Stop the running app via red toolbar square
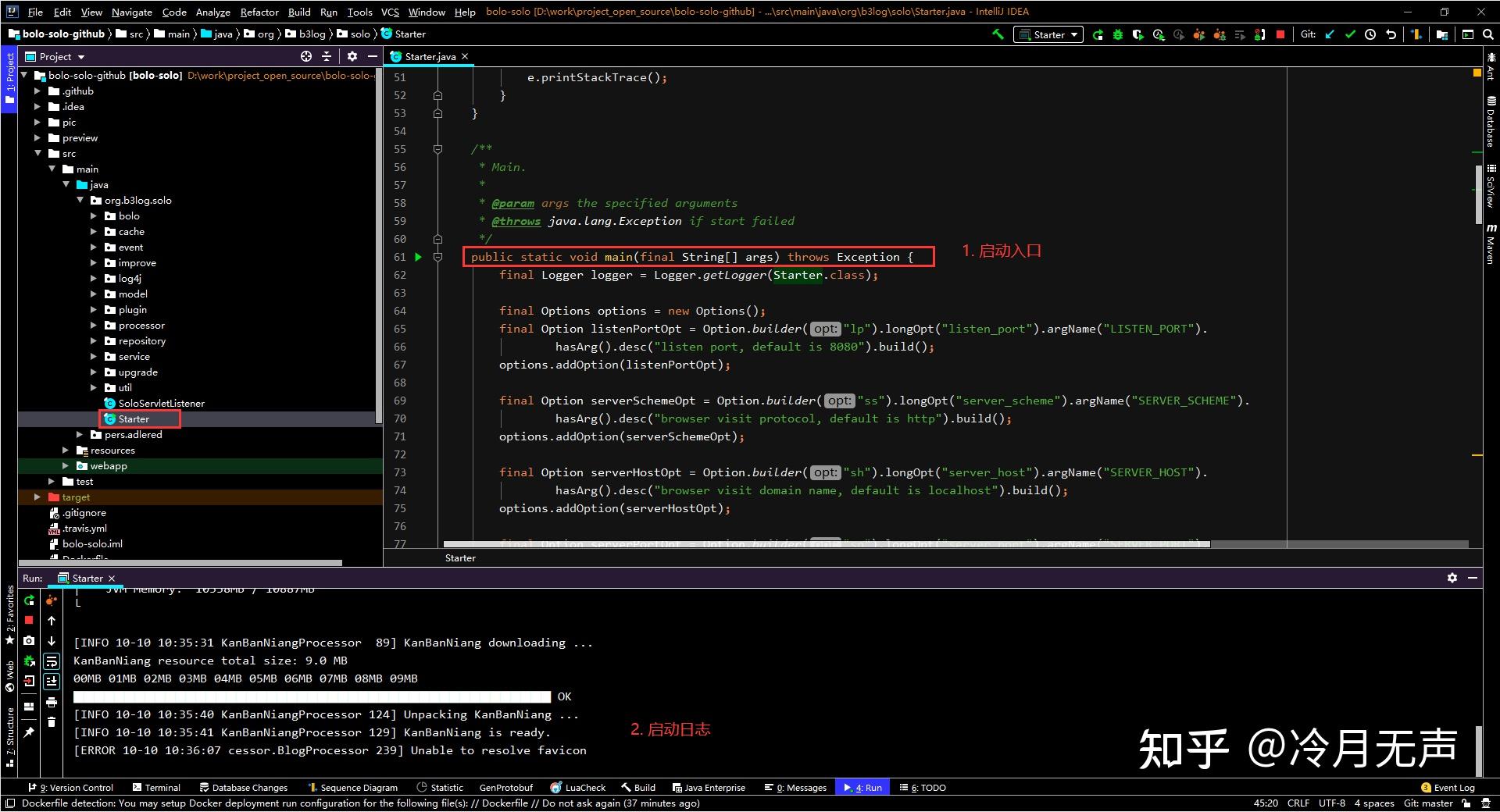 [x=1280, y=34]
